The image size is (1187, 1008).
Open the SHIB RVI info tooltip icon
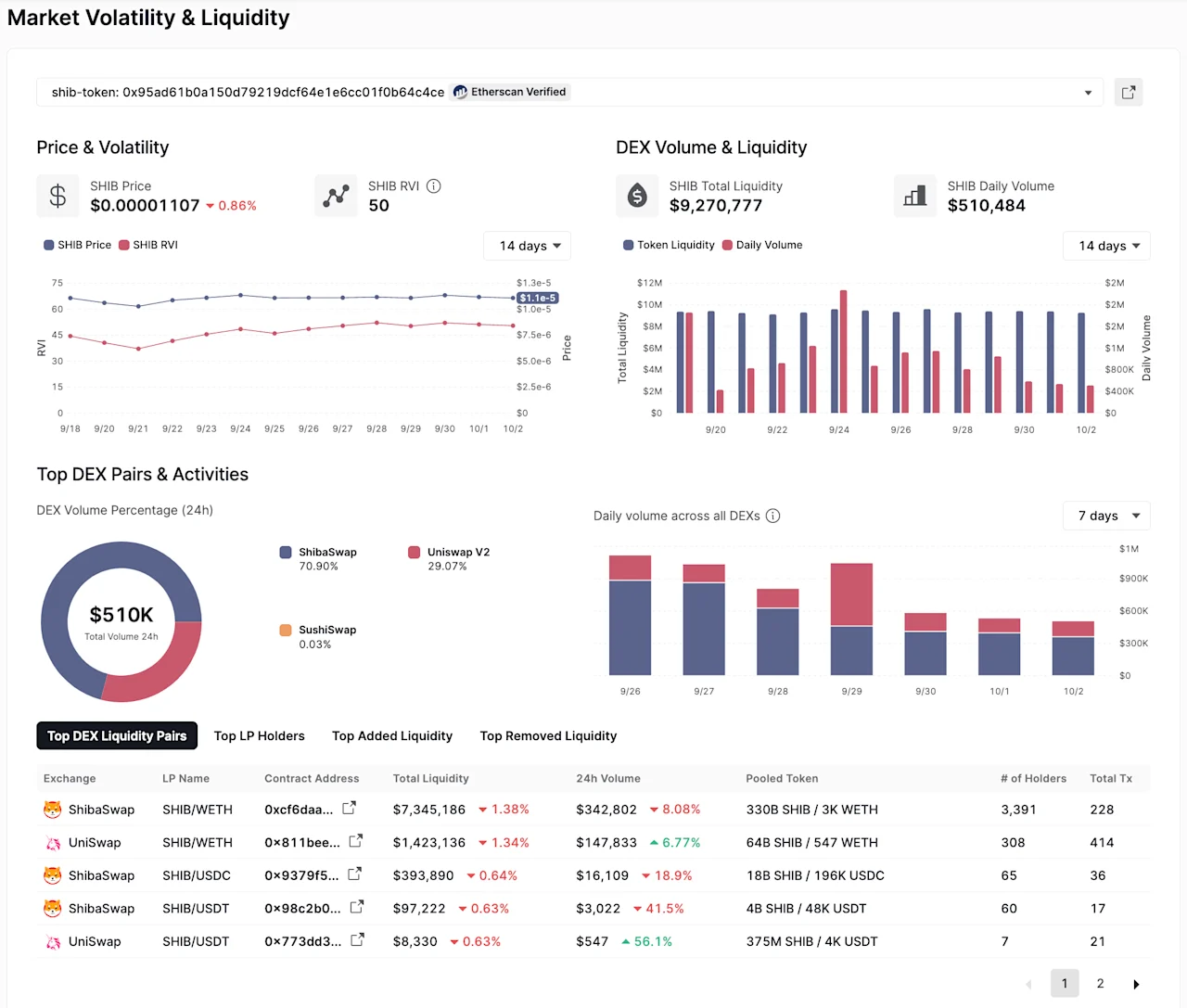(433, 185)
